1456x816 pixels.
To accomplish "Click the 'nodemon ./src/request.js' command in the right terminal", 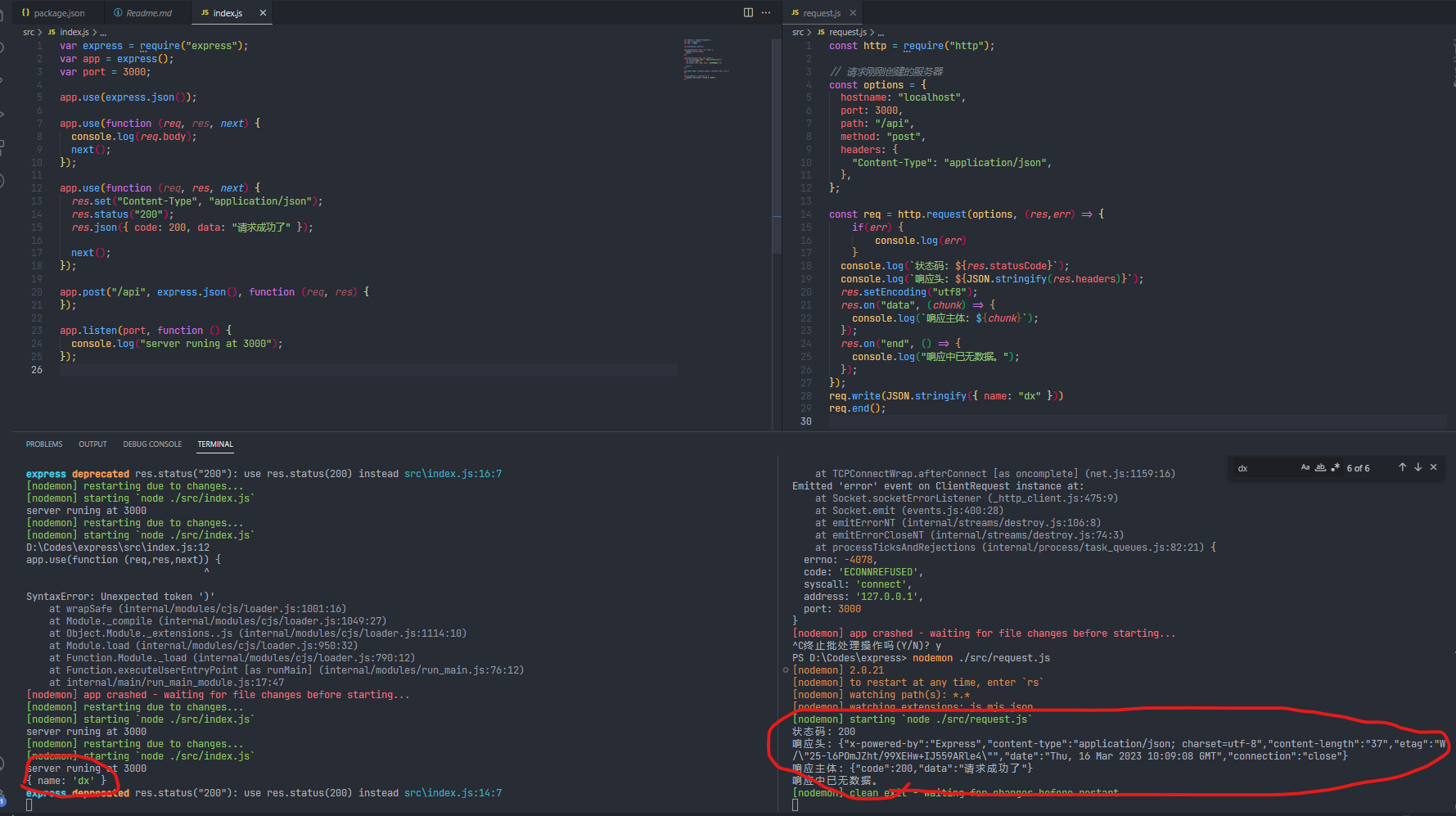I will [x=981, y=658].
